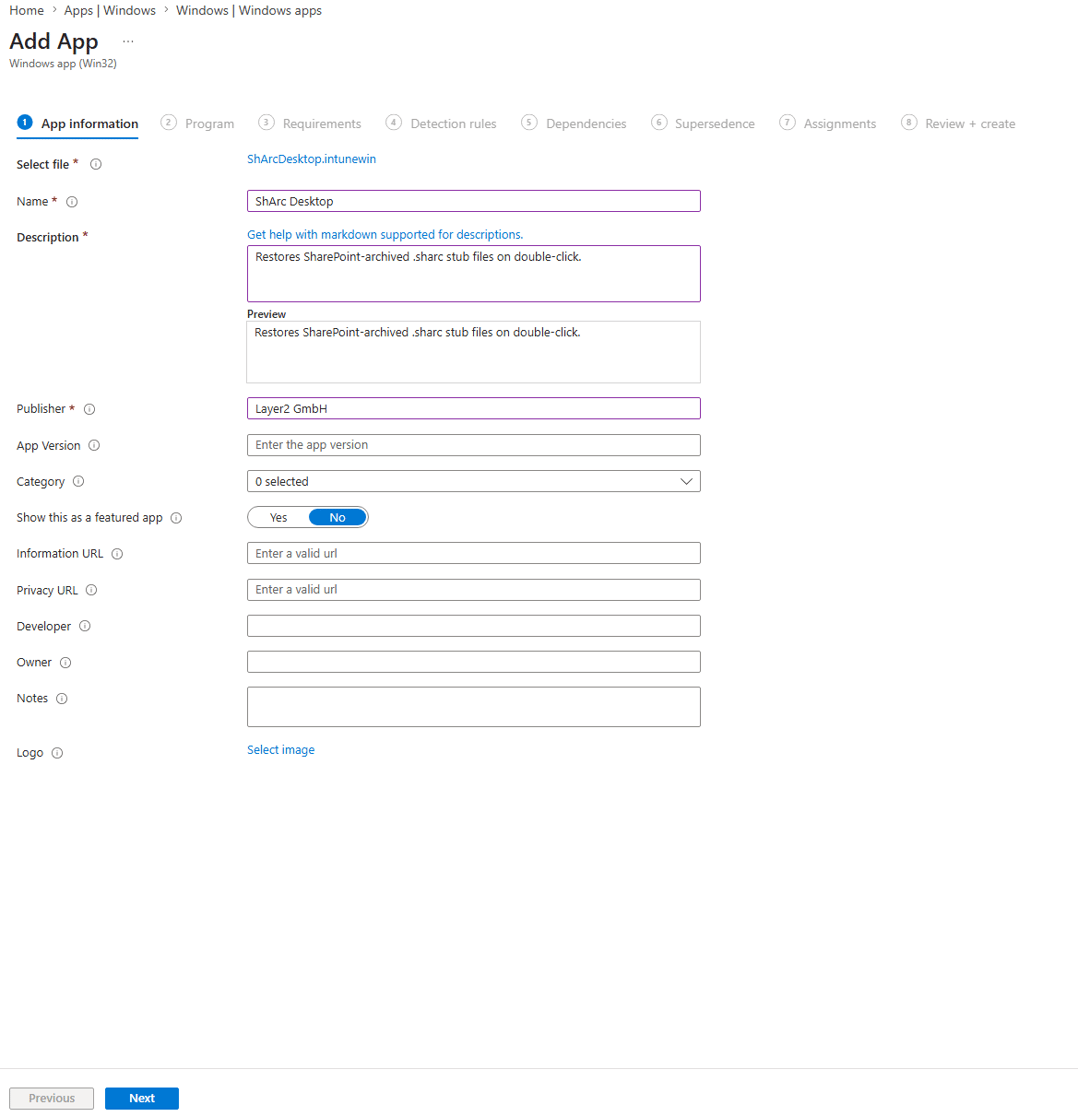
Task: Click the info icon next to Developer
Action: 85,626
